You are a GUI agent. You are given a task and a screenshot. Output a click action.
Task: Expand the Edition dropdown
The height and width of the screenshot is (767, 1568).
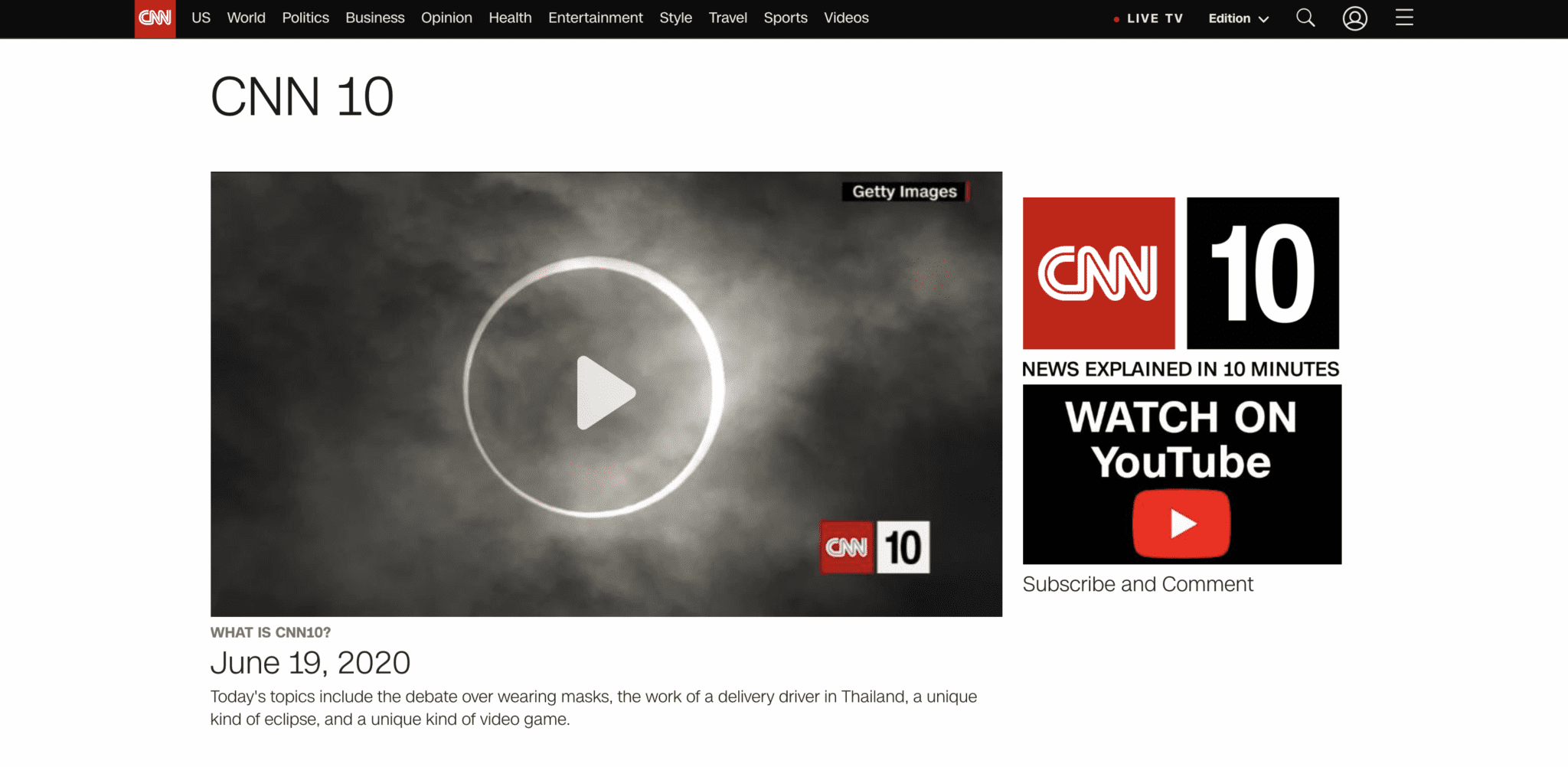click(1238, 18)
